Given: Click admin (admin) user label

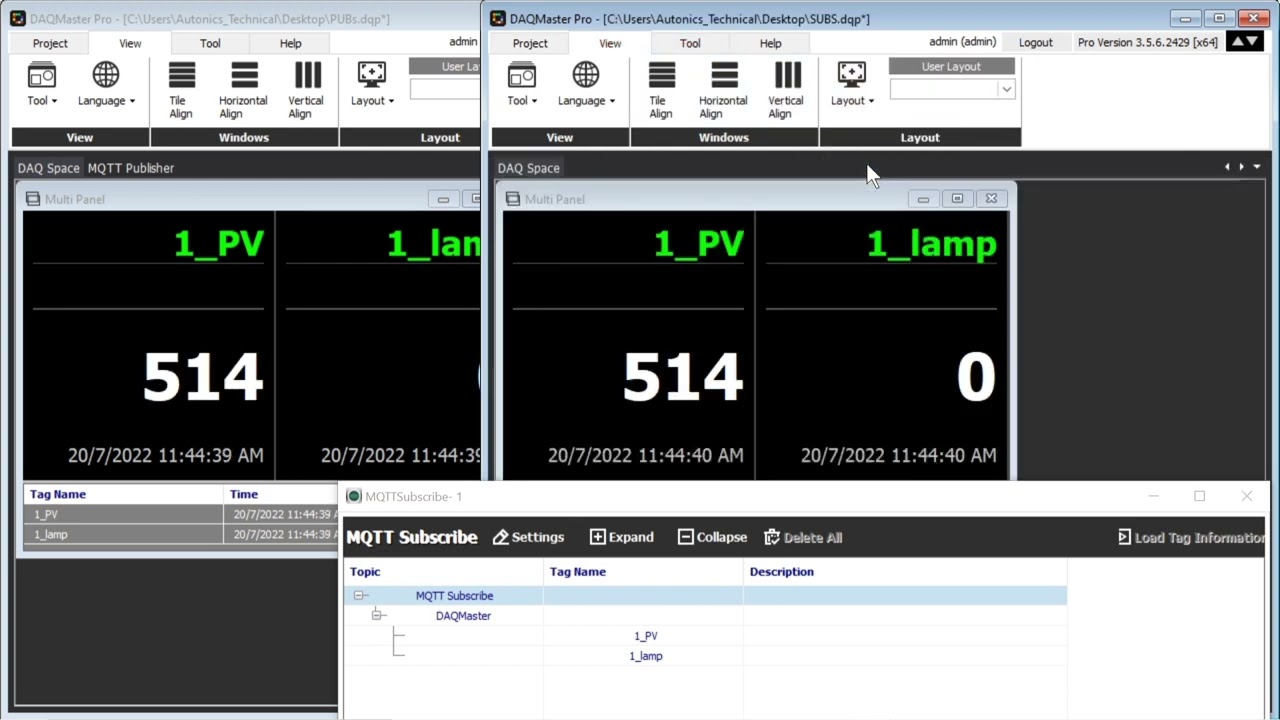Looking at the screenshot, I should [x=962, y=42].
